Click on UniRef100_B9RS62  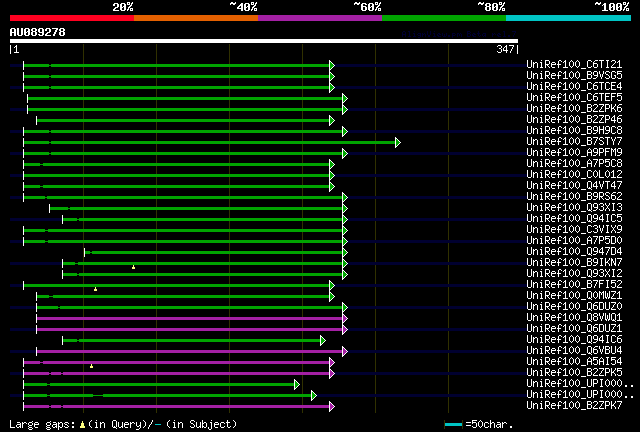coord(574,196)
